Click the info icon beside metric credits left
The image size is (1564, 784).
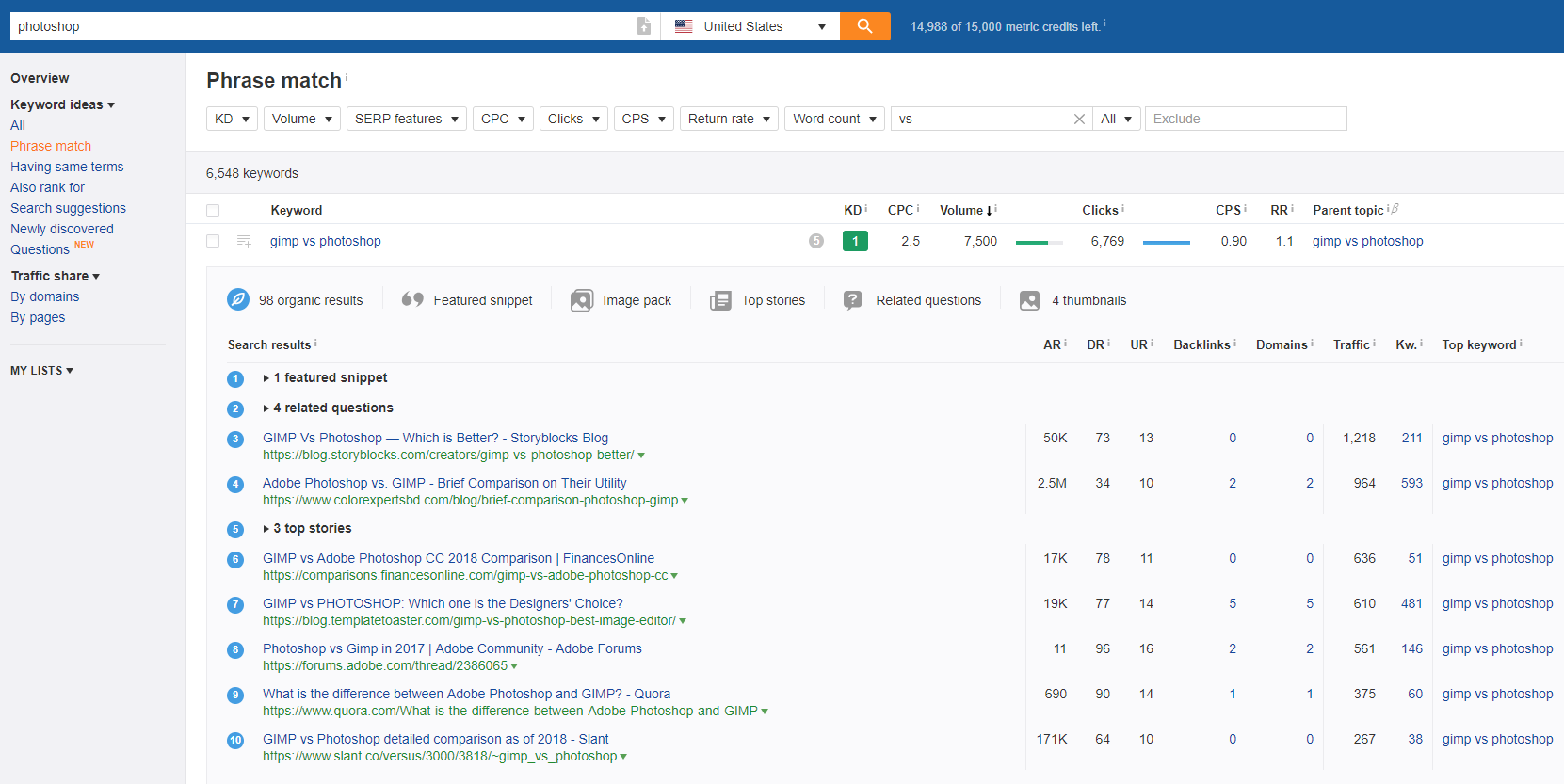1104,24
